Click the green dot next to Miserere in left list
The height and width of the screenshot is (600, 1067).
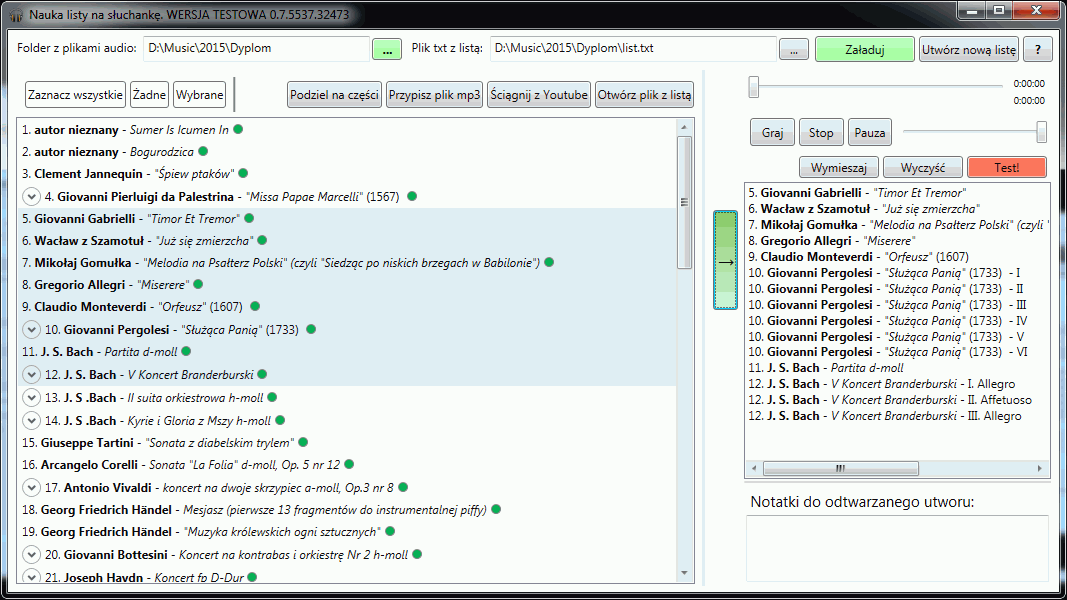198,284
